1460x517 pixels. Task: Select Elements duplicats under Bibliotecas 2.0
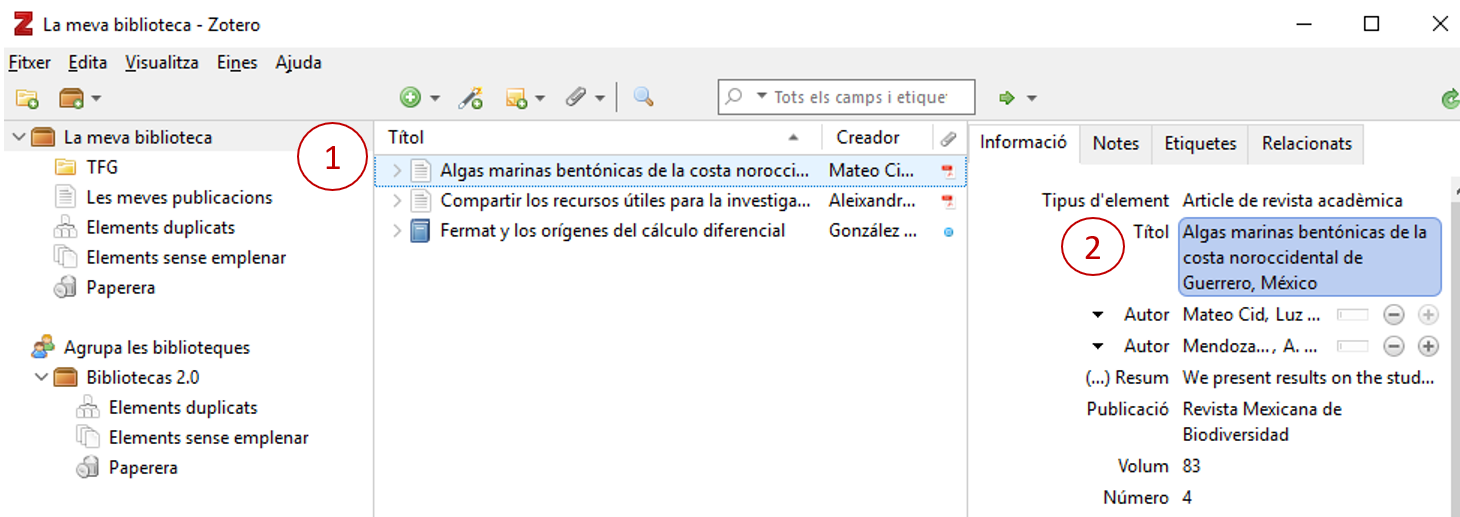coord(183,407)
